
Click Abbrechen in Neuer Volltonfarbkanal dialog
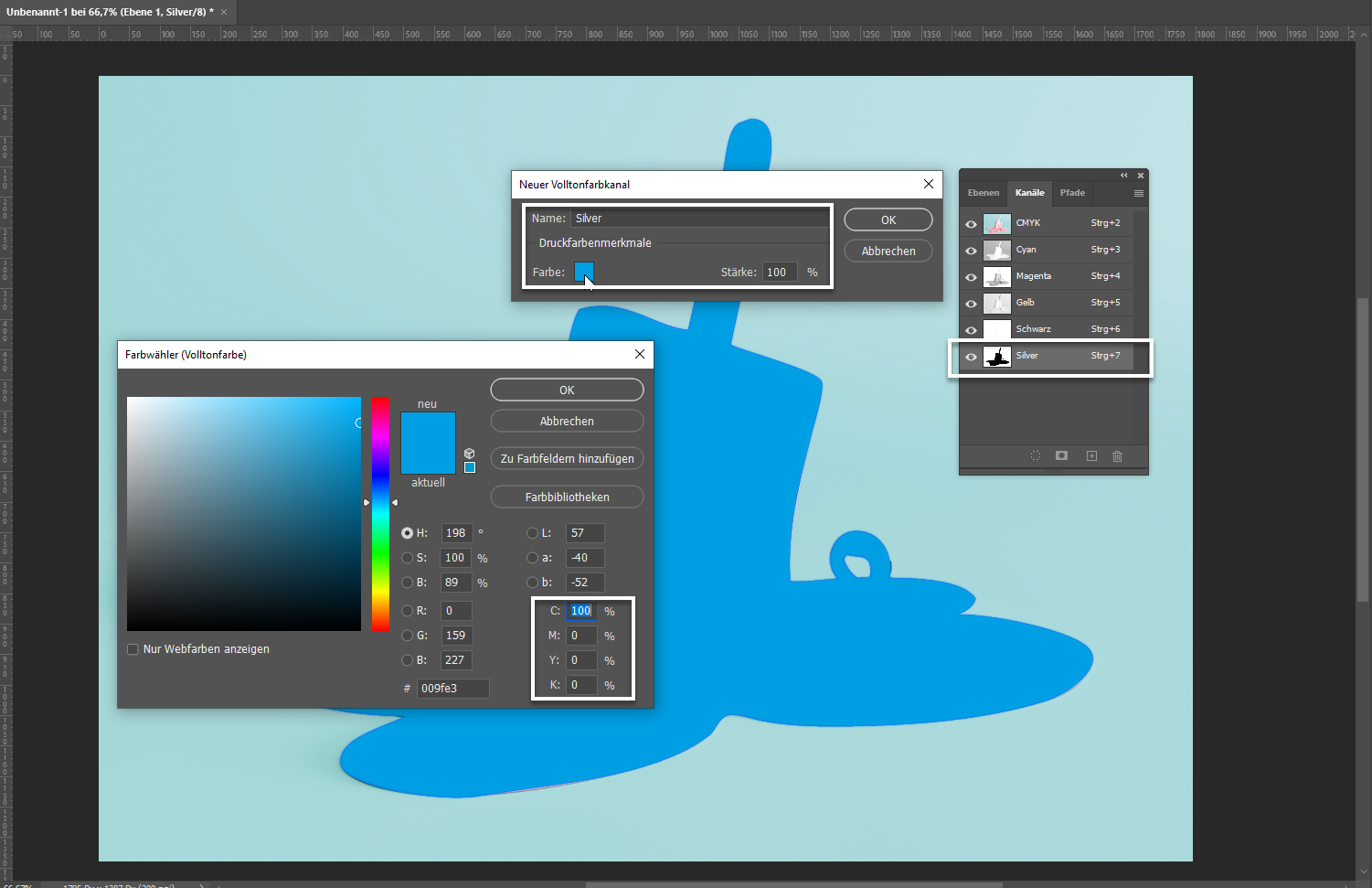tap(888, 251)
